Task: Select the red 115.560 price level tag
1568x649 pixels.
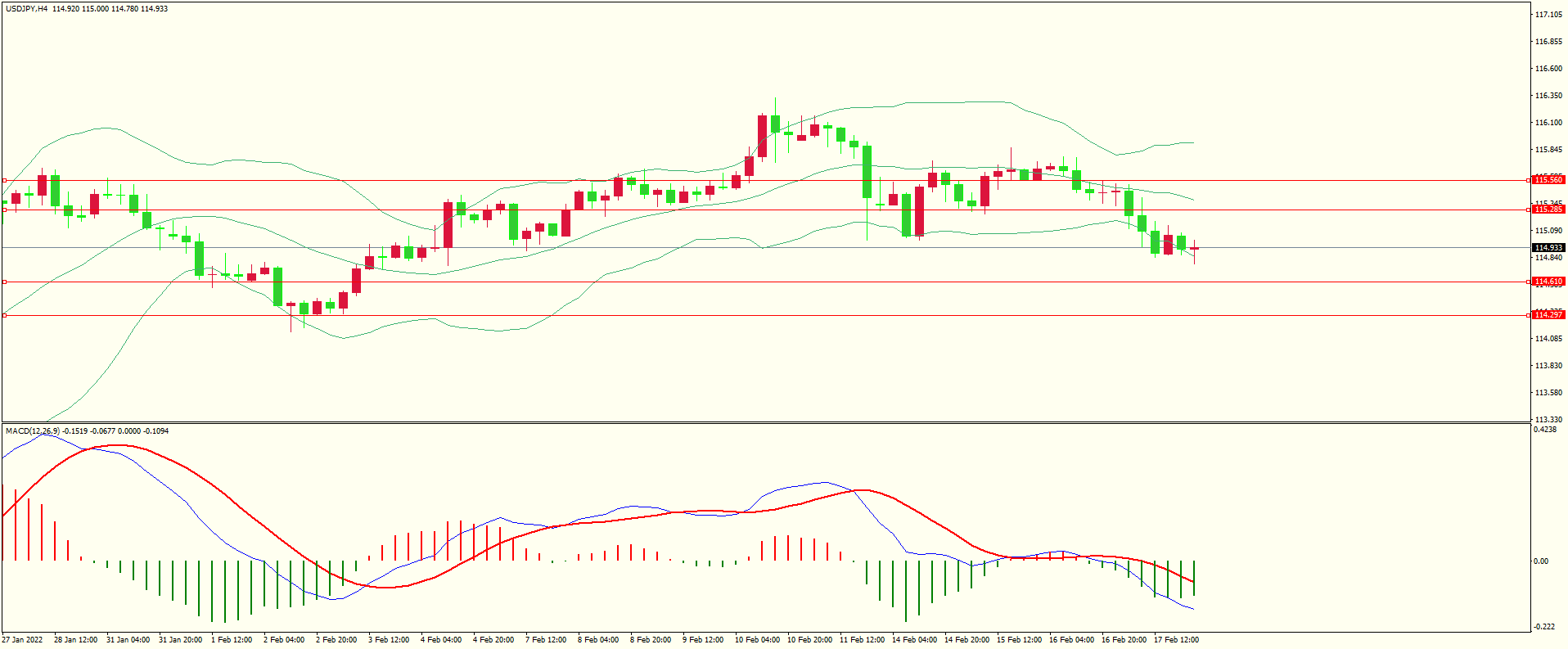Action: click(x=1548, y=180)
